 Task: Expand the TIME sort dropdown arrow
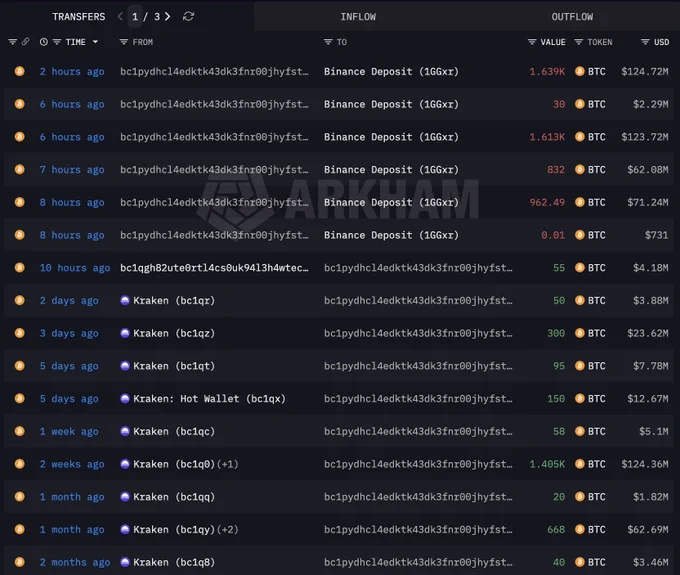coord(95,42)
